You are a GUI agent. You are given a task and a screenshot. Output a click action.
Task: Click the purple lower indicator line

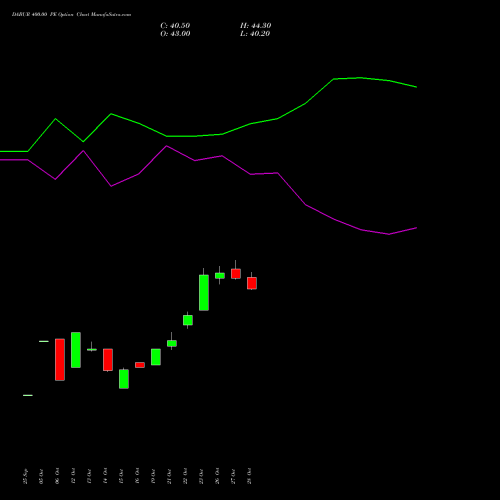pyautogui.click(x=208, y=159)
